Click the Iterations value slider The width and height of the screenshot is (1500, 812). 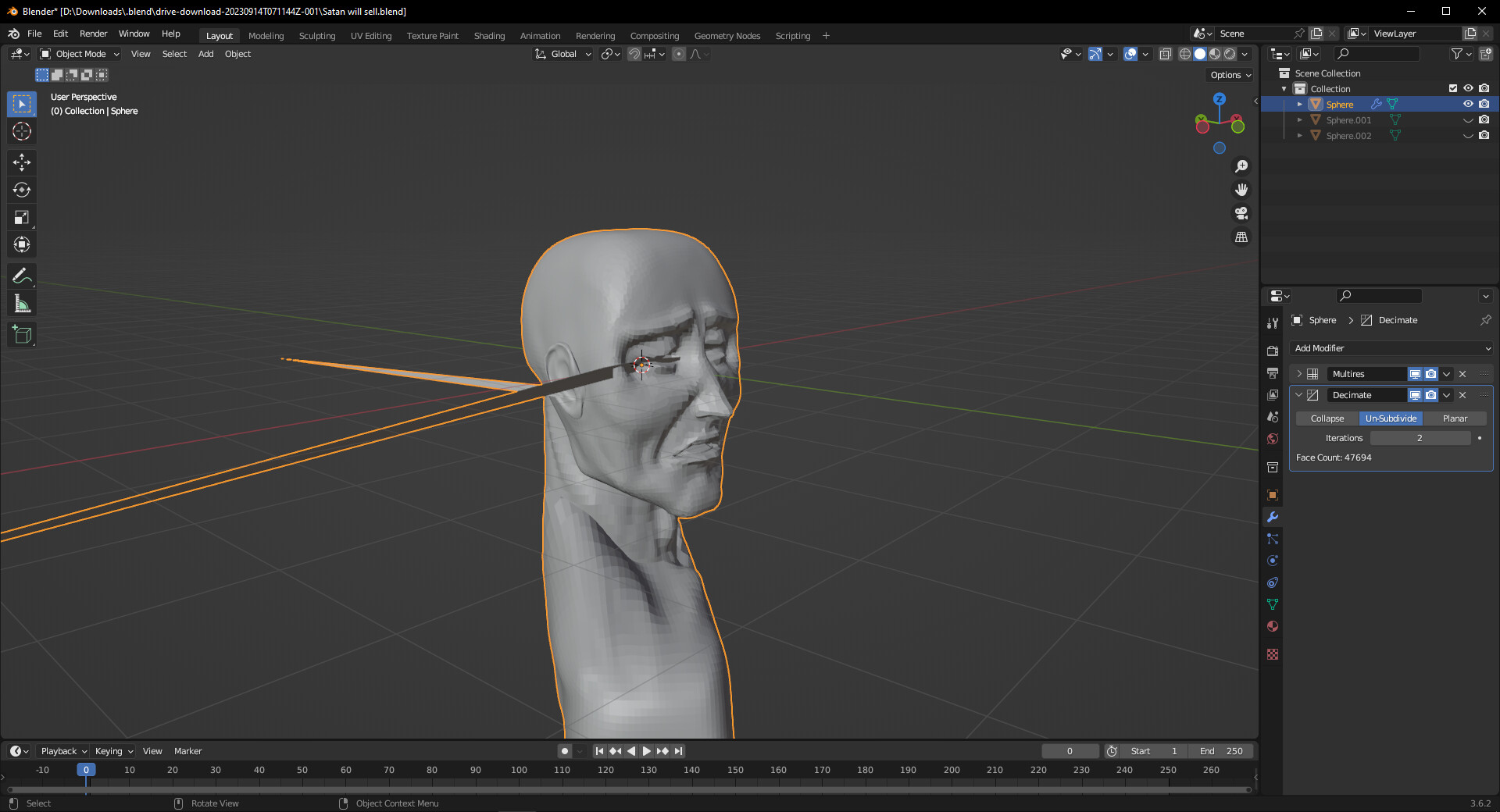[1420, 438]
